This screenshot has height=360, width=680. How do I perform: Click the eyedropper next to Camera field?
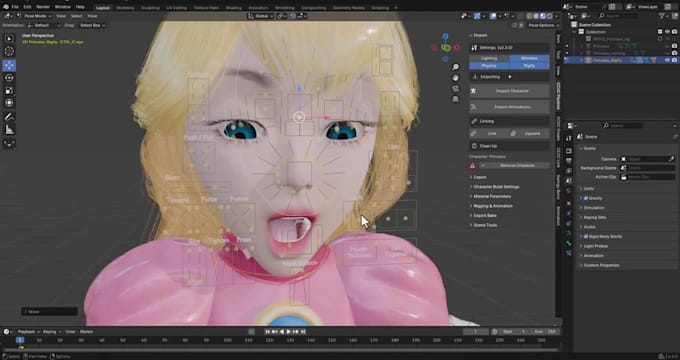click(x=672, y=159)
